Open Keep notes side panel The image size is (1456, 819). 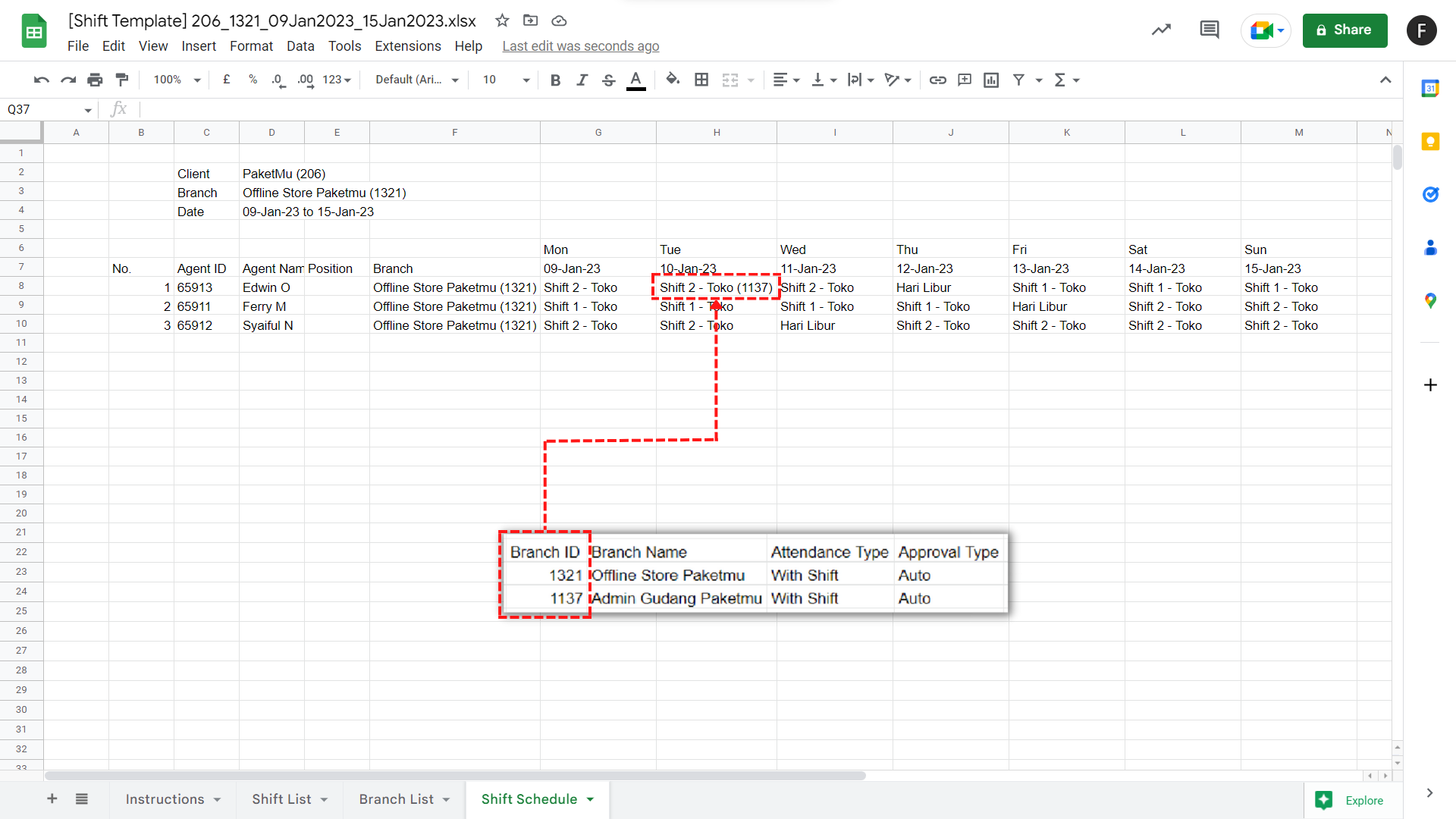pos(1430,142)
